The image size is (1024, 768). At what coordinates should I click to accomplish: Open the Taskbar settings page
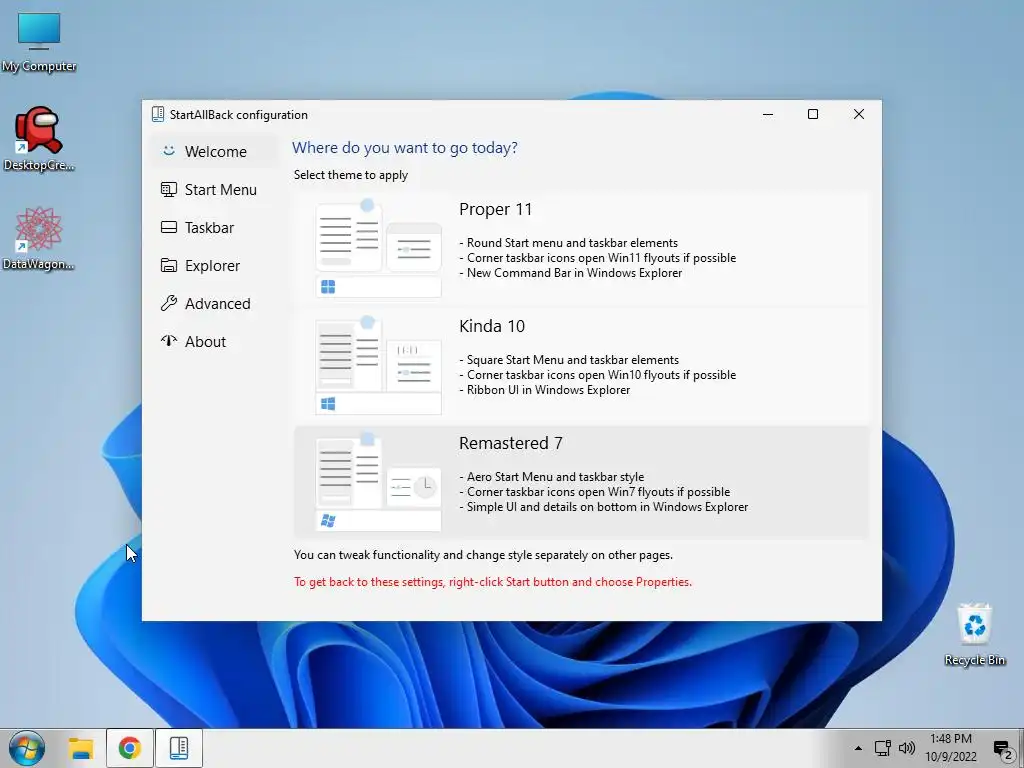[214, 227]
